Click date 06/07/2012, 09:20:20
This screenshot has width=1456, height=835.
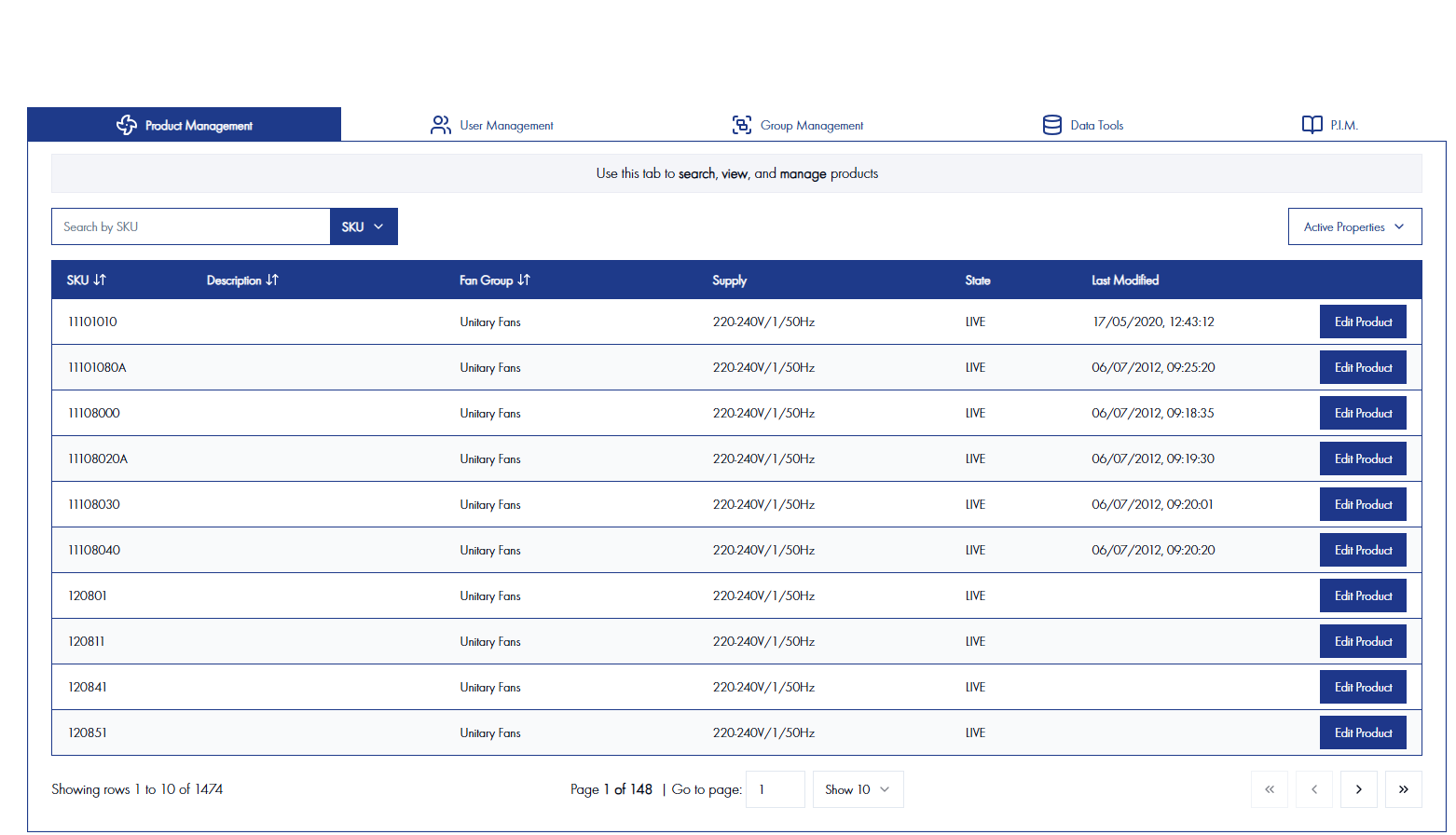(x=1153, y=550)
